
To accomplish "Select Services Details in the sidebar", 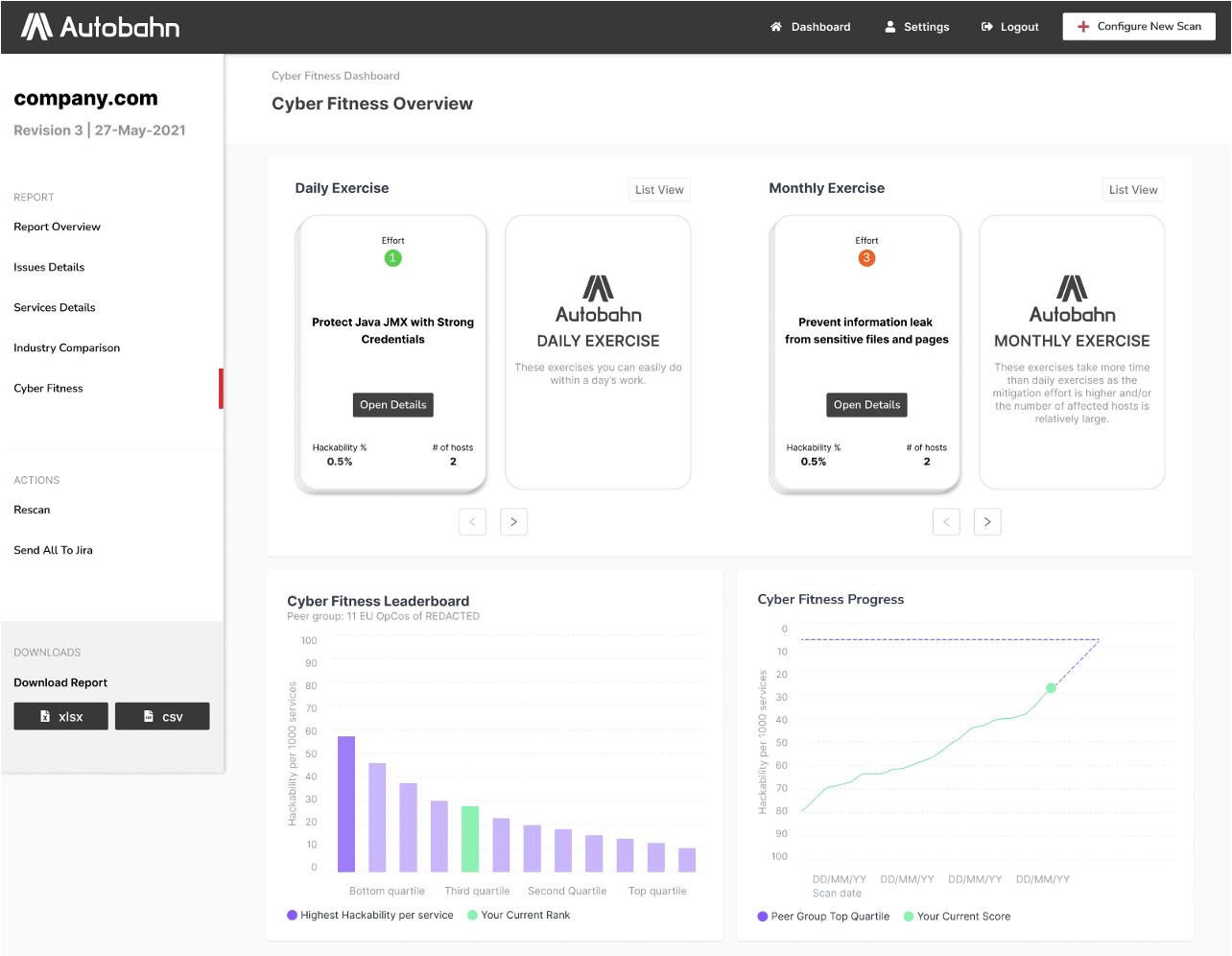I will [55, 308].
